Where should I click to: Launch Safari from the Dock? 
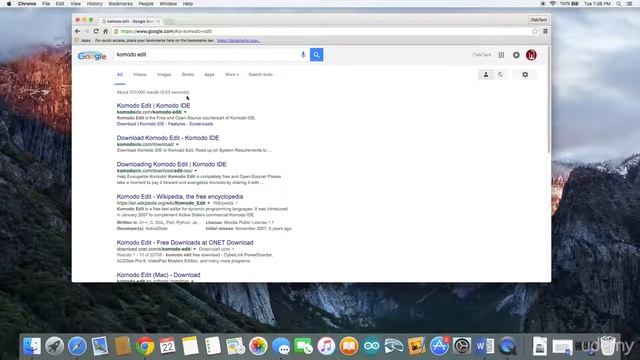coord(77,346)
